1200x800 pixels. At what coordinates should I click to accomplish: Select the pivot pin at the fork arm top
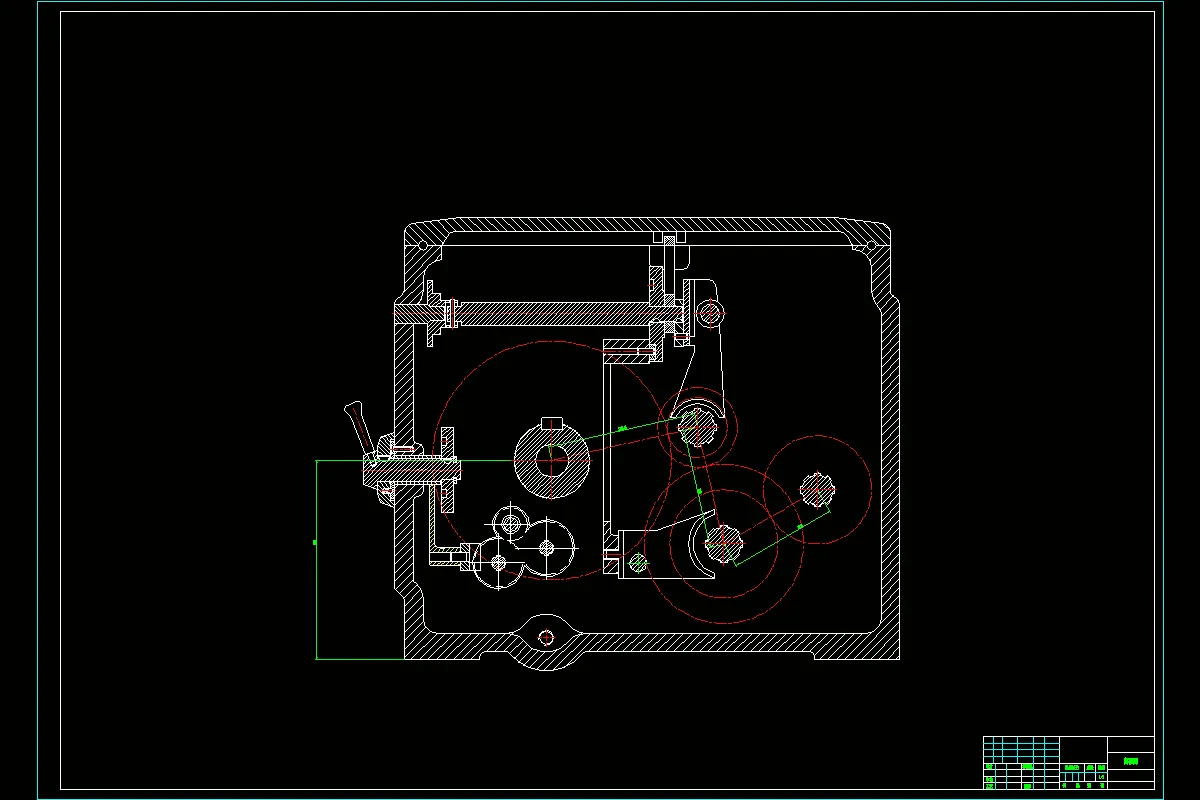[711, 313]
